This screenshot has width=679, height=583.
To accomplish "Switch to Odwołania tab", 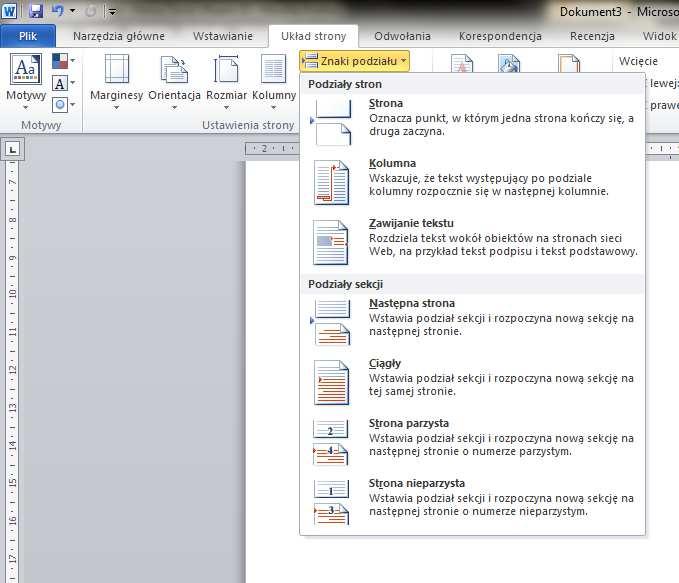I will point(402,36).
